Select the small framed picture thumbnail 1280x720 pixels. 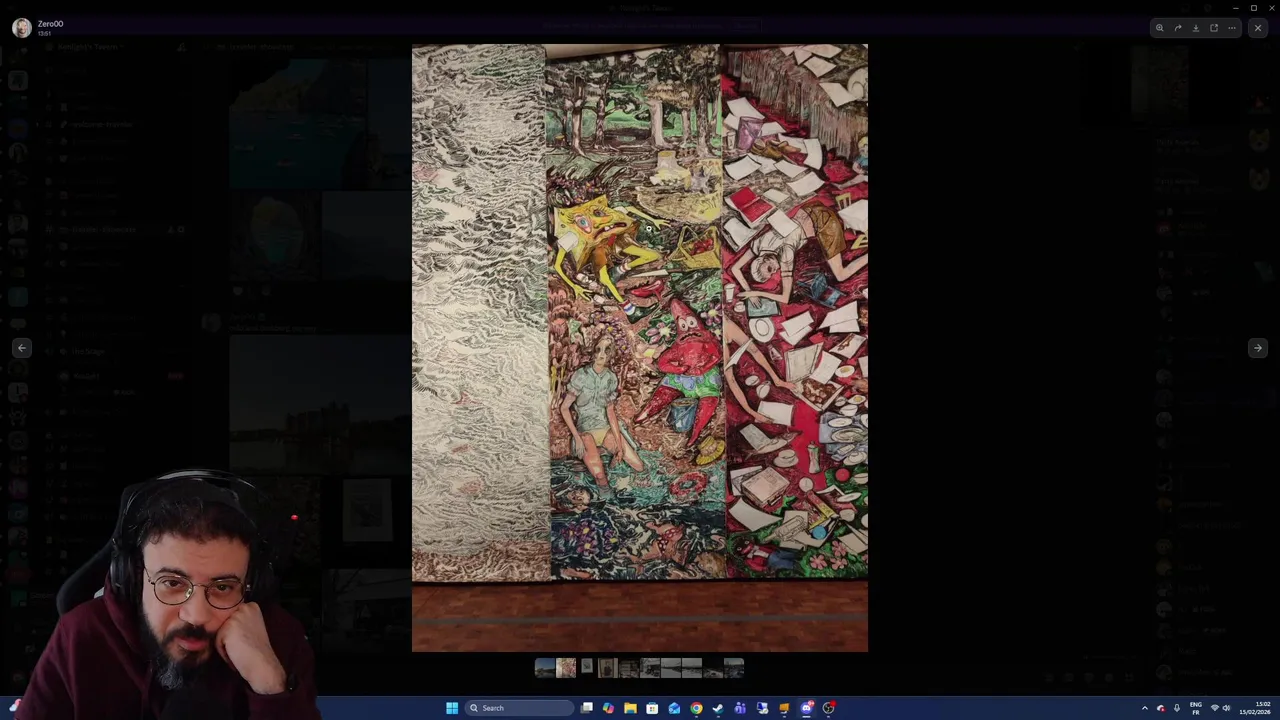click(587, 667)
